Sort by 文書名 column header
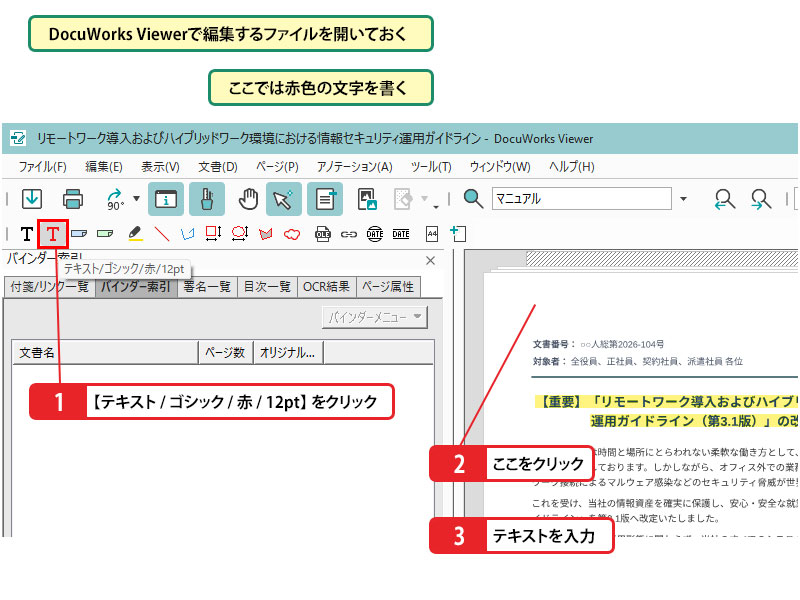Screen dimensions: 800x600 tap(105, 353)
